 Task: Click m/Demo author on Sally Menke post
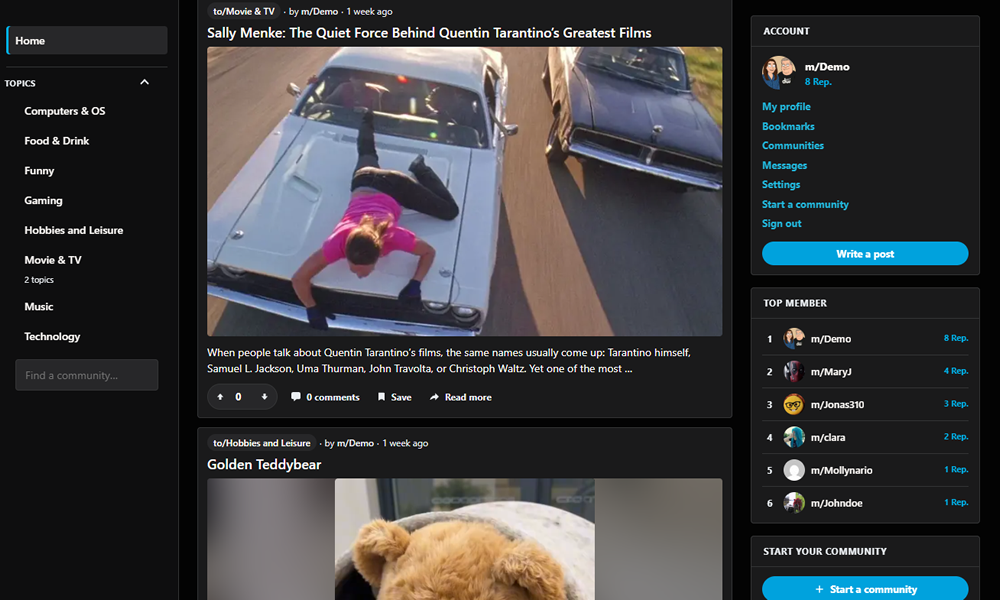320,11
